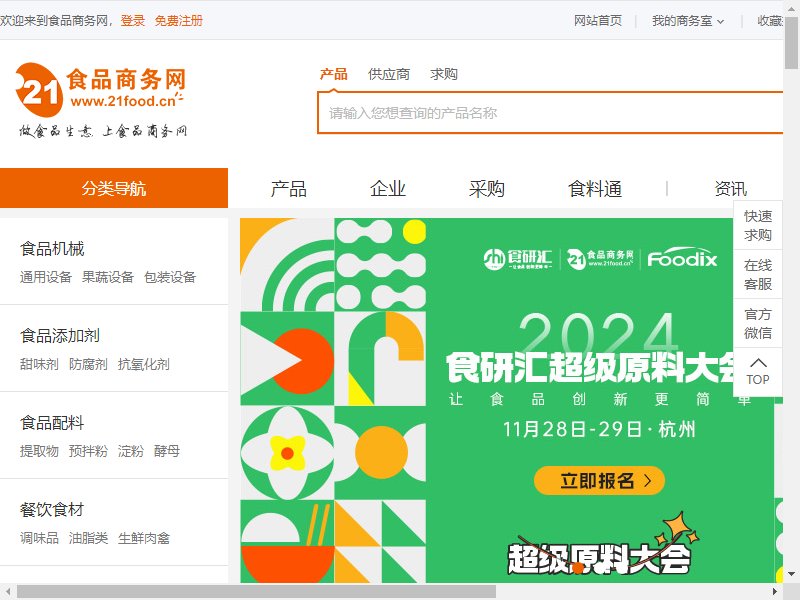Open 生鲜肉禽 subcategory

pyautogui.click(x=143, y=538)
